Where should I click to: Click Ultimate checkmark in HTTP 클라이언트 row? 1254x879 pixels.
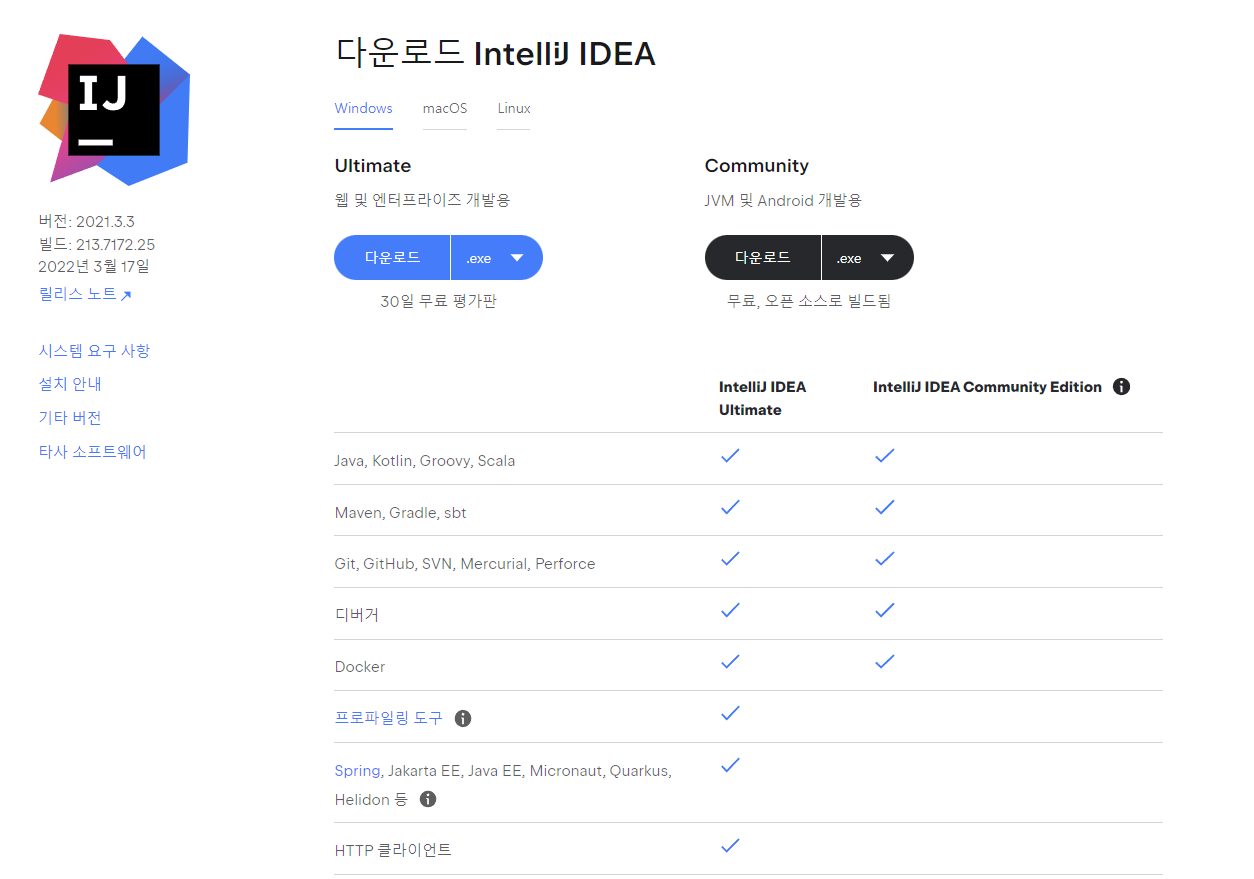coord(730,845)
